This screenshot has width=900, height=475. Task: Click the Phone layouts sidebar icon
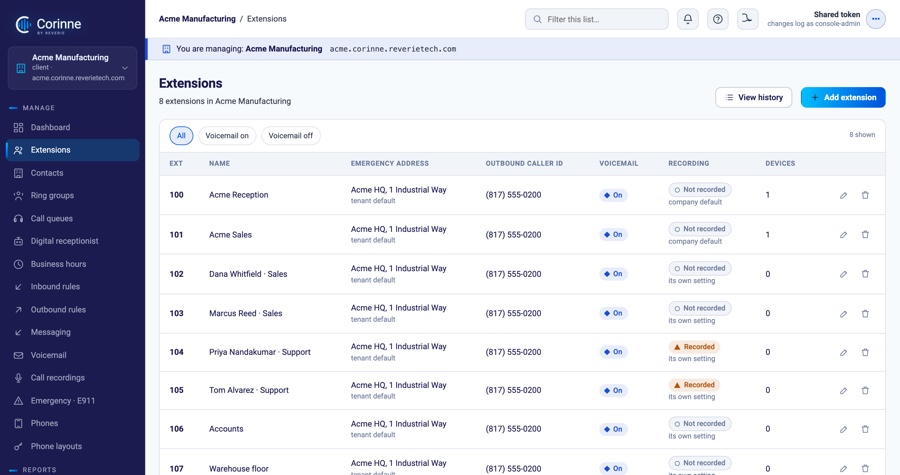pos(18,446)
